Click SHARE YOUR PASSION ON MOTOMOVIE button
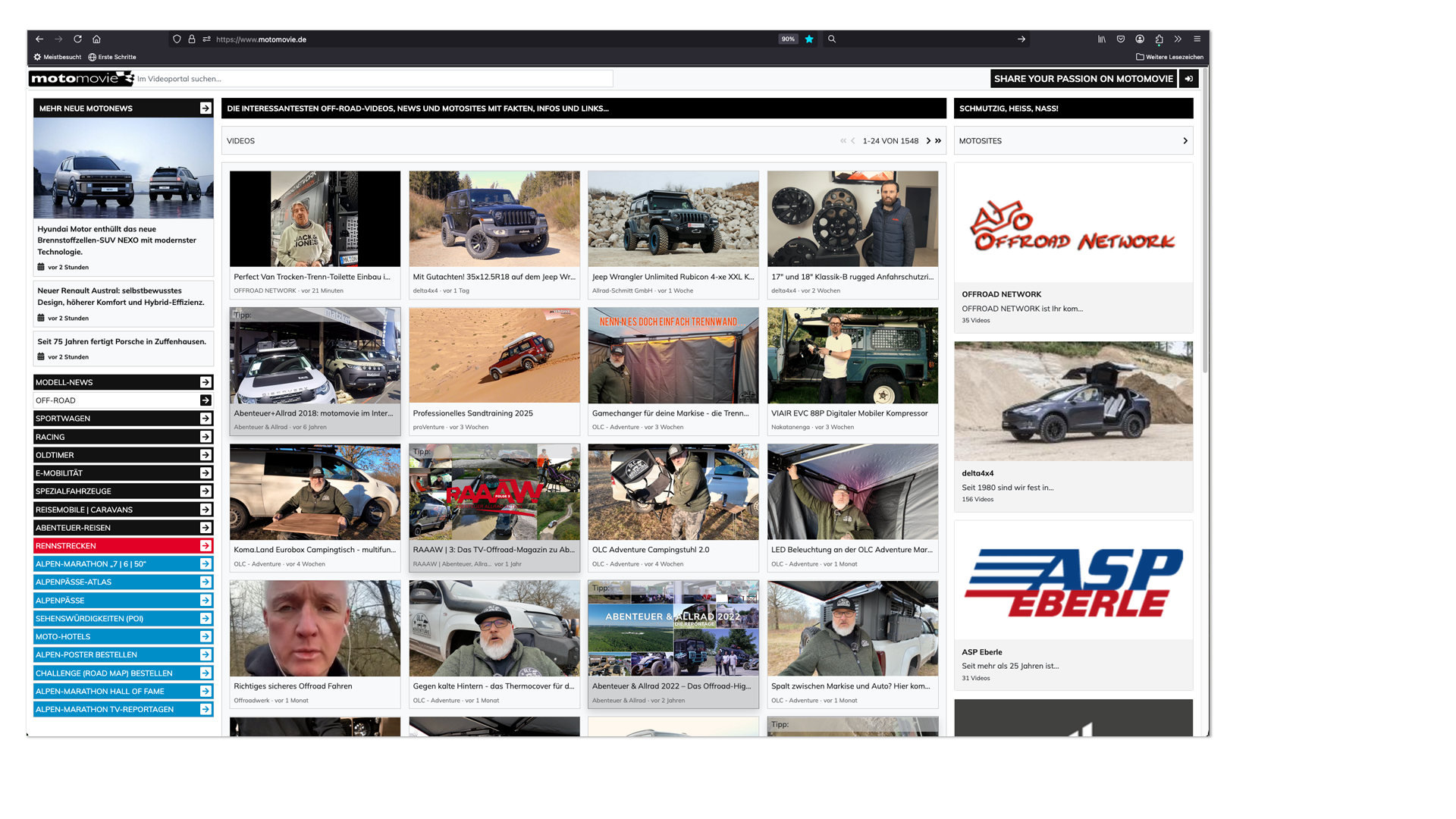 pos(1084,79)
